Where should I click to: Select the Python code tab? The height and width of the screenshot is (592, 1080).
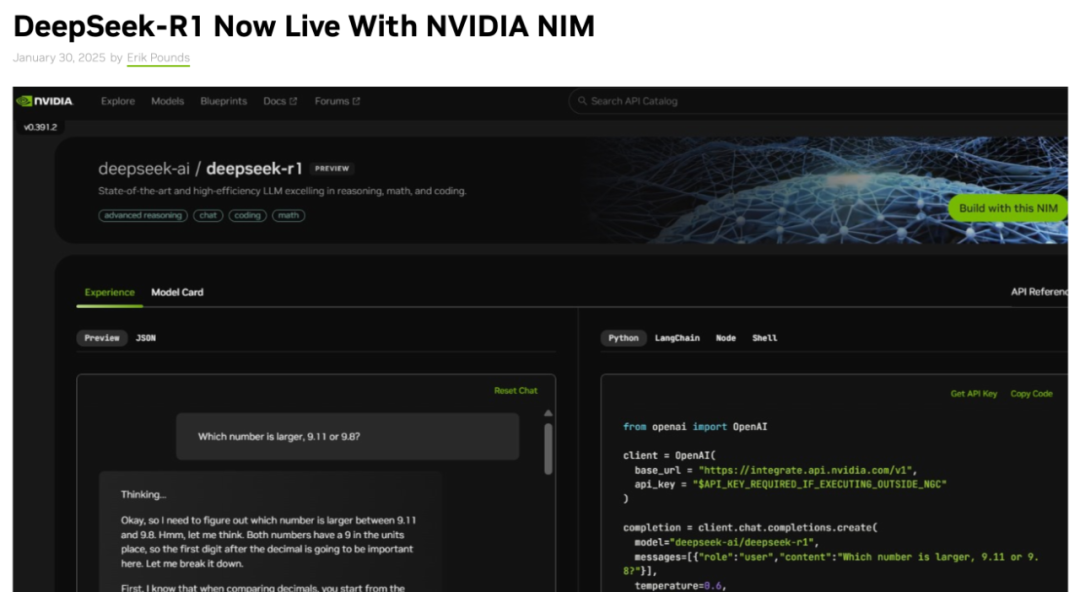pyautogui.click(x=623, y=338)
